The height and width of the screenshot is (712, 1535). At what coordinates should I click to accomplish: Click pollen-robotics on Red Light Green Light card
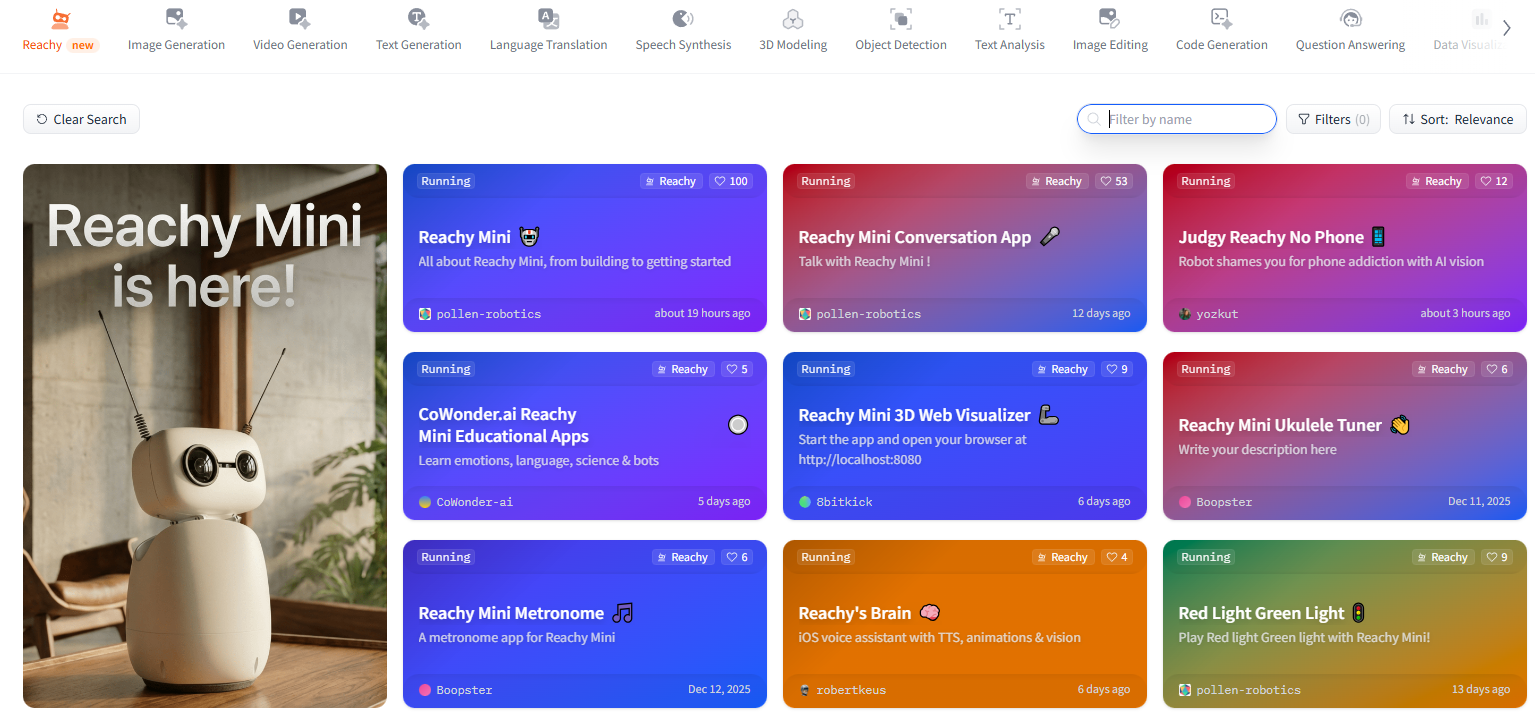coord(1248,690)
